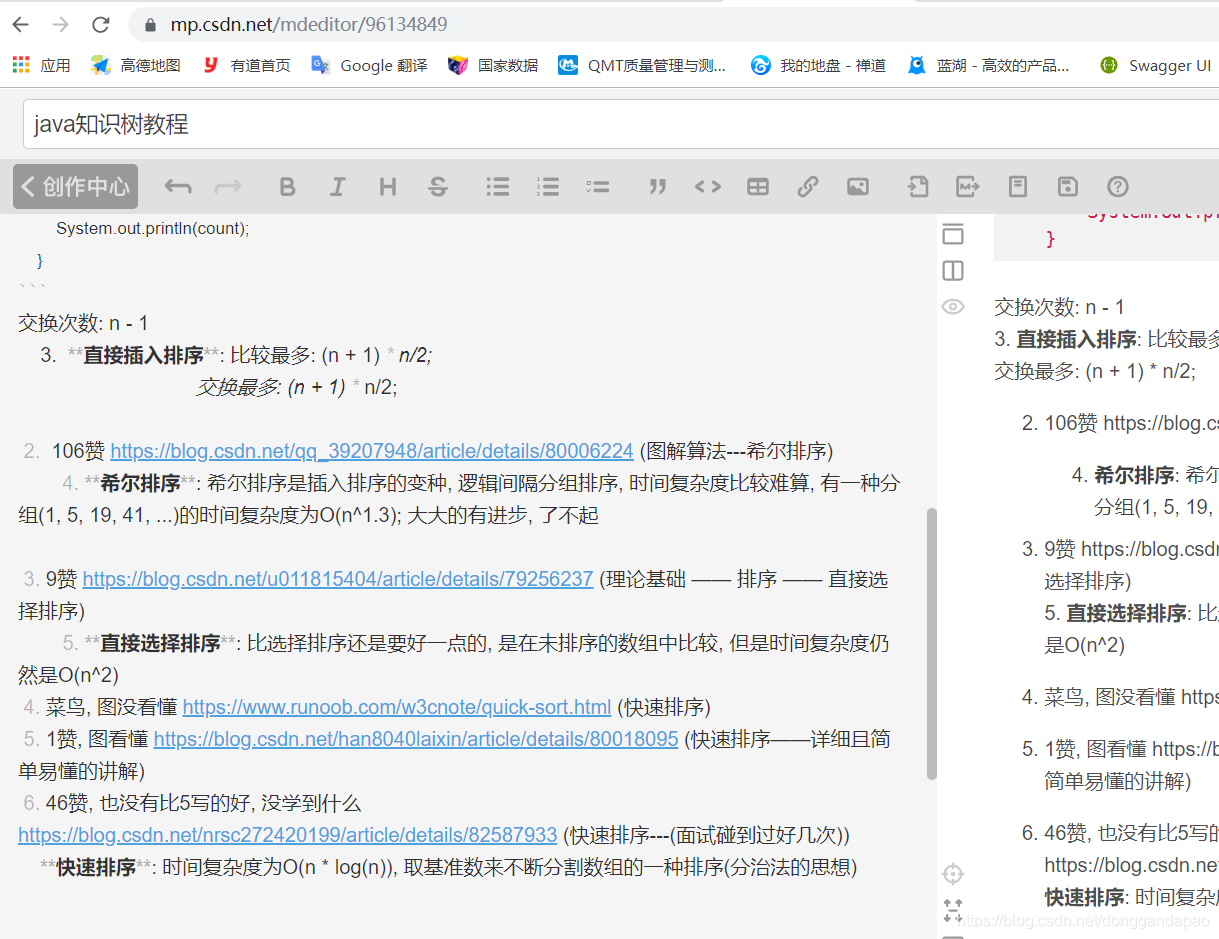Save the article draft
This screenshot has height=939, width=1219.
point(1068,186)
